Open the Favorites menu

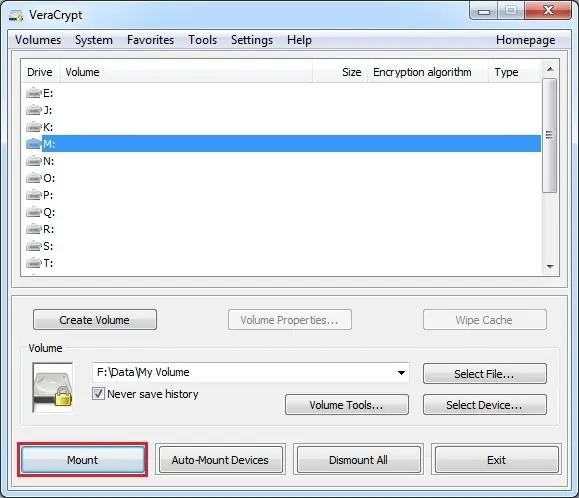(150, 40)
